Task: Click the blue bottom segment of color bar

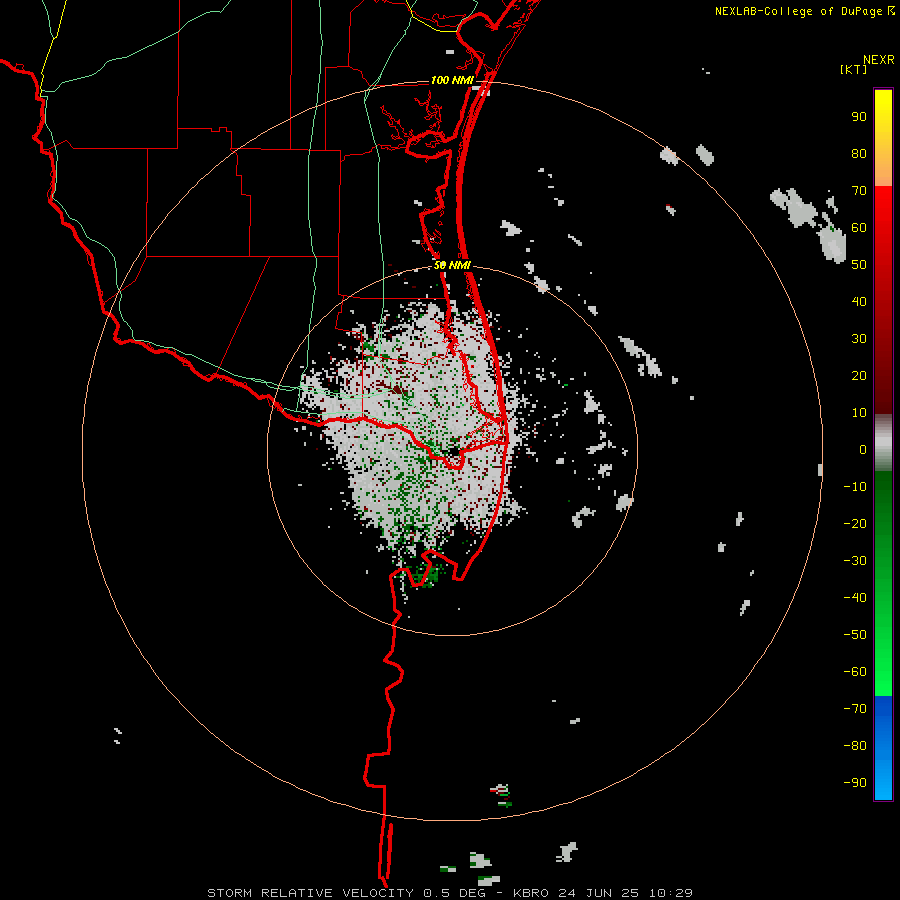Action: coord(883,747)
